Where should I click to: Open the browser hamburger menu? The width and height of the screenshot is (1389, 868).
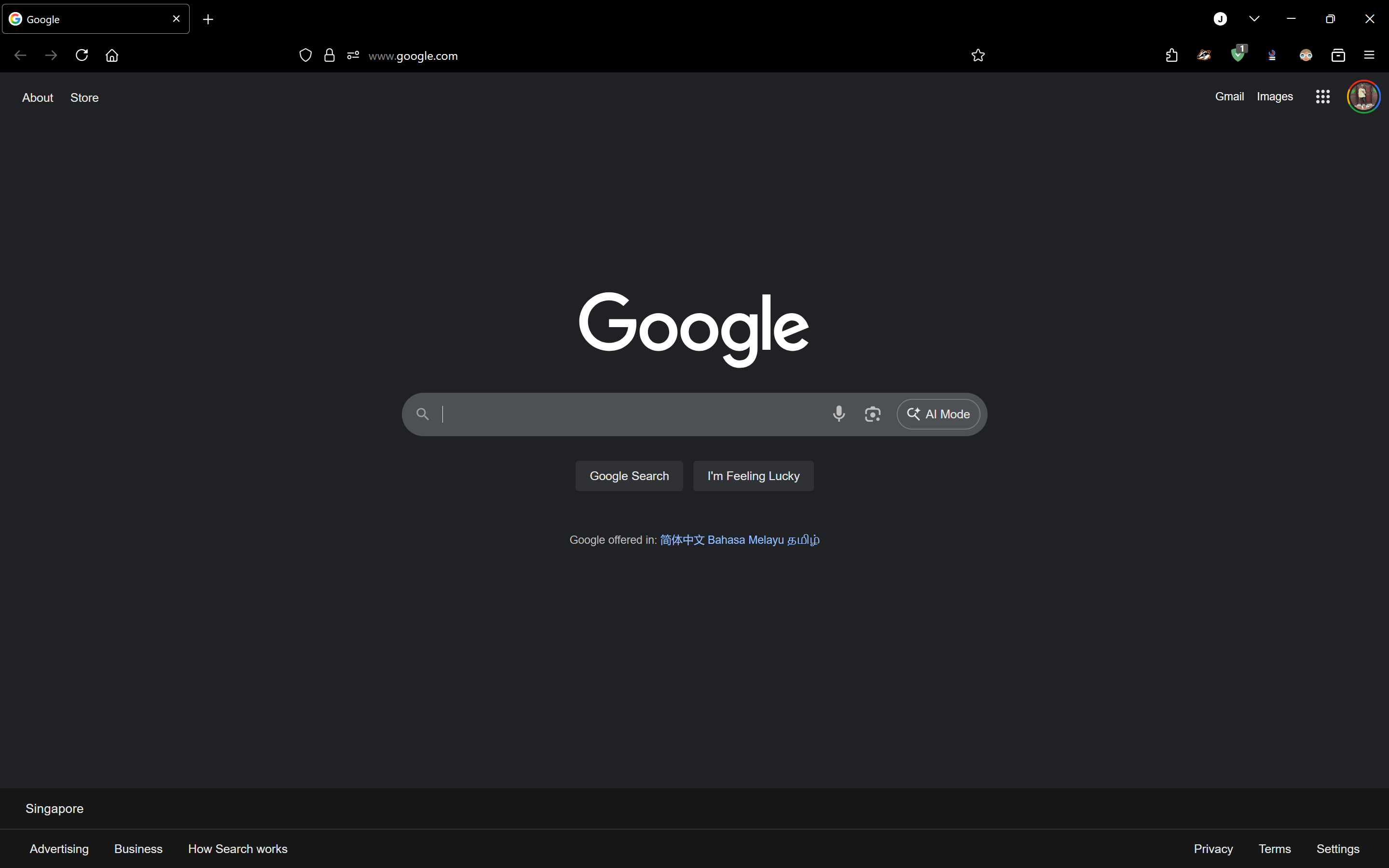click(x=1369, y=55)
